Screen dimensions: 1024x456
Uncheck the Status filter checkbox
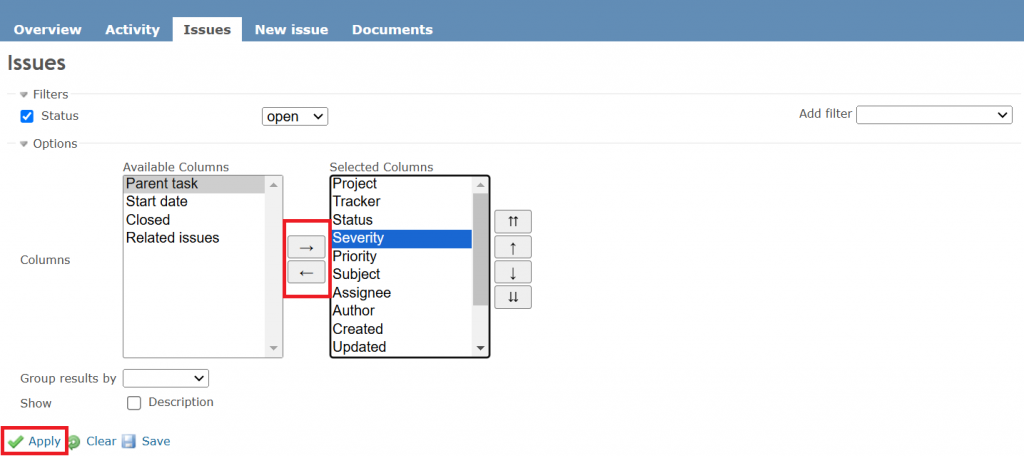27,116
